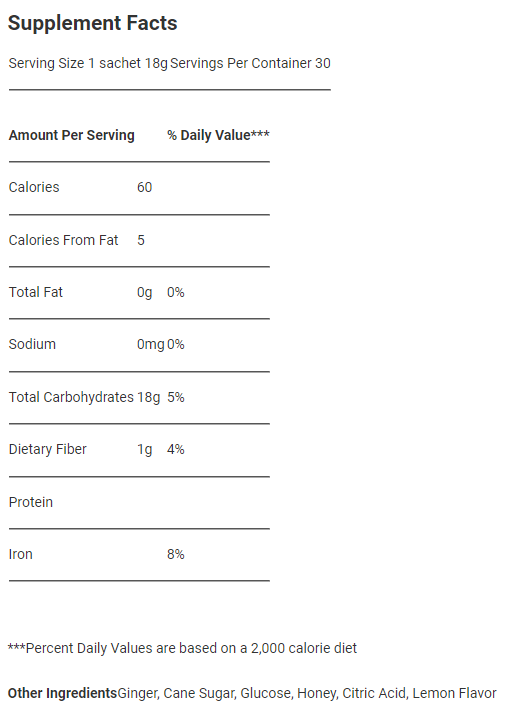This screenshot has height=712, width=505.
Task: Click the Supplement Facts heading
Action: click(x=93, y=23)
